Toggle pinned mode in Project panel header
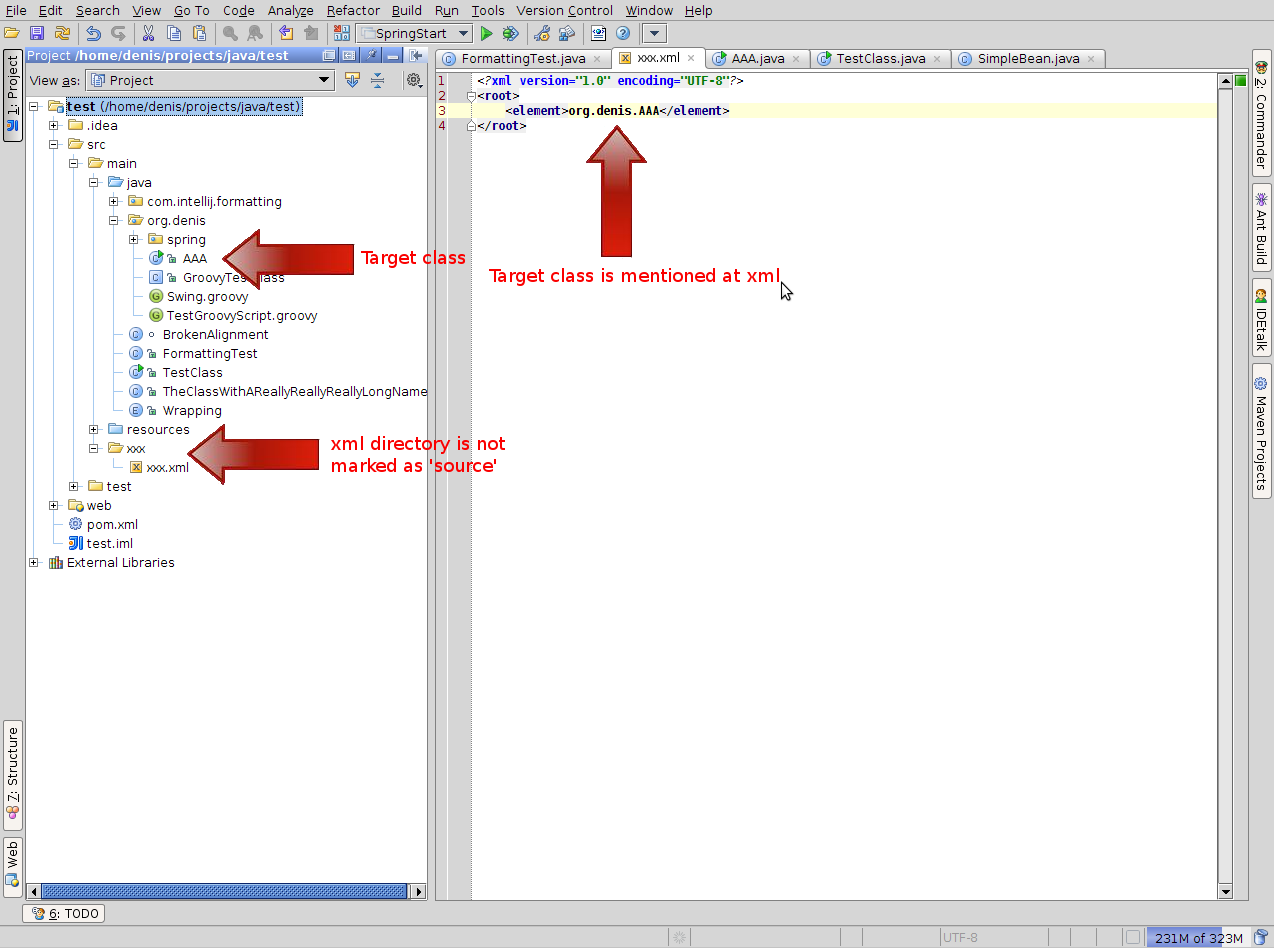 click(371, 56)
